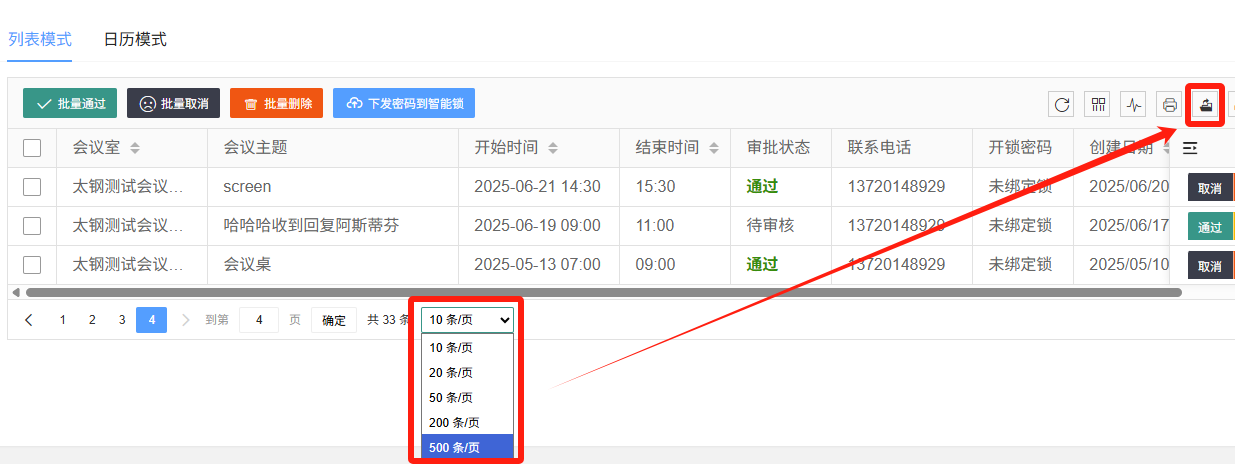Select checkbox for 会议桌 row

[32, 265]
